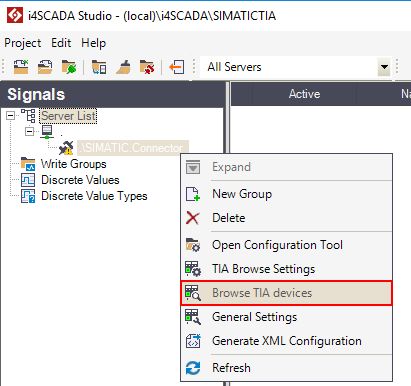The width and height of the screenshot is (411, 386).
Task: Click the red X Delete icon
Action: [193, 218]
